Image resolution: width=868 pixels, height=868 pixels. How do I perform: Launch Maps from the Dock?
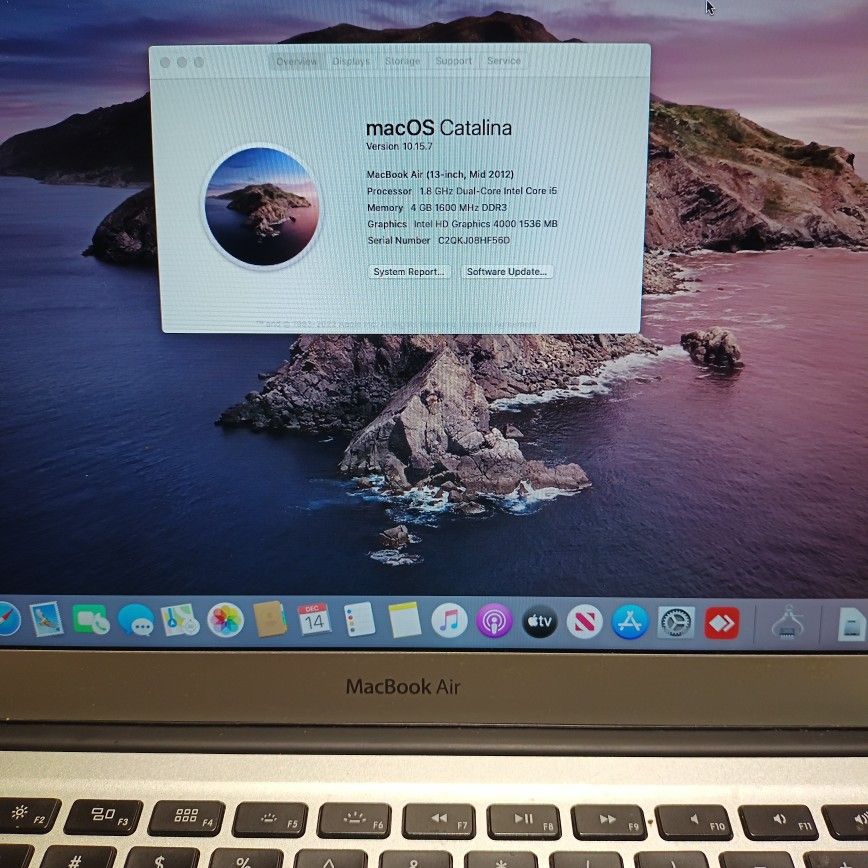click(180, 619)
